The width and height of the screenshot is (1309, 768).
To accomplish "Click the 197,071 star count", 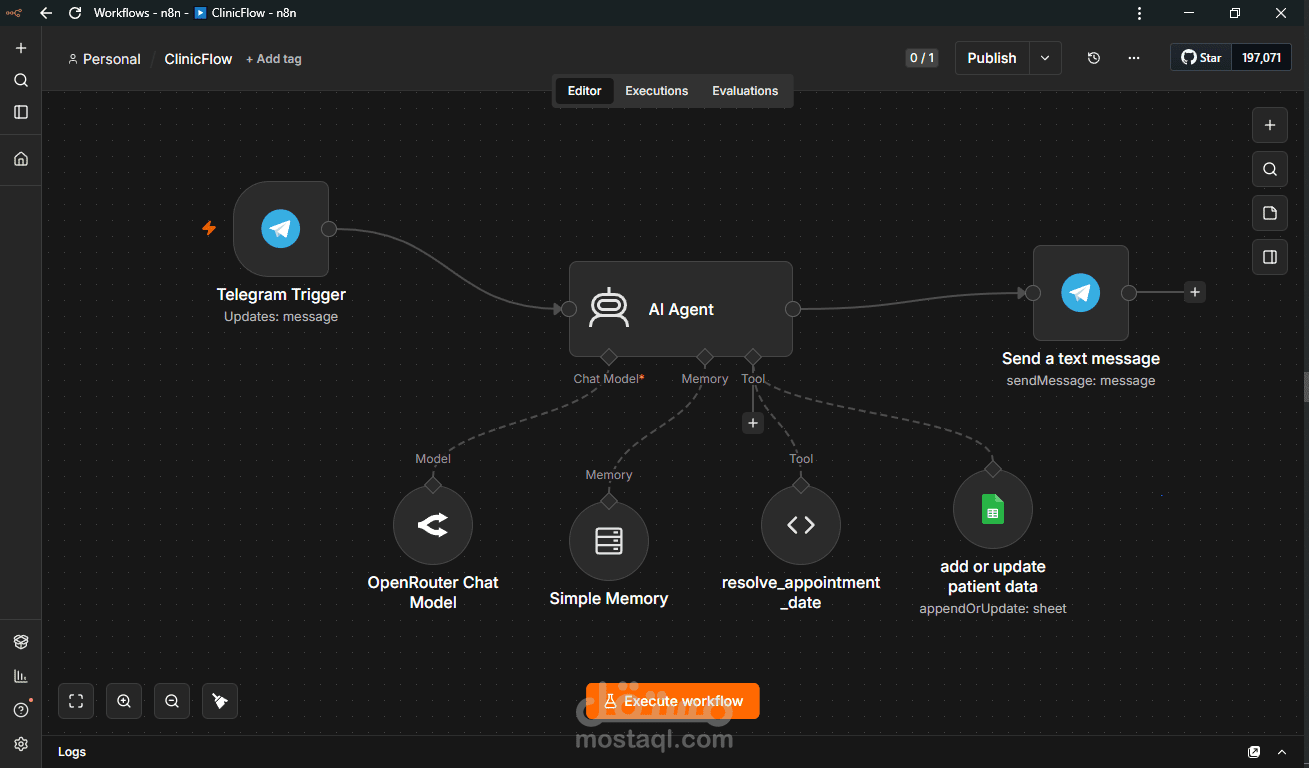I will (x=1261, y=58).
